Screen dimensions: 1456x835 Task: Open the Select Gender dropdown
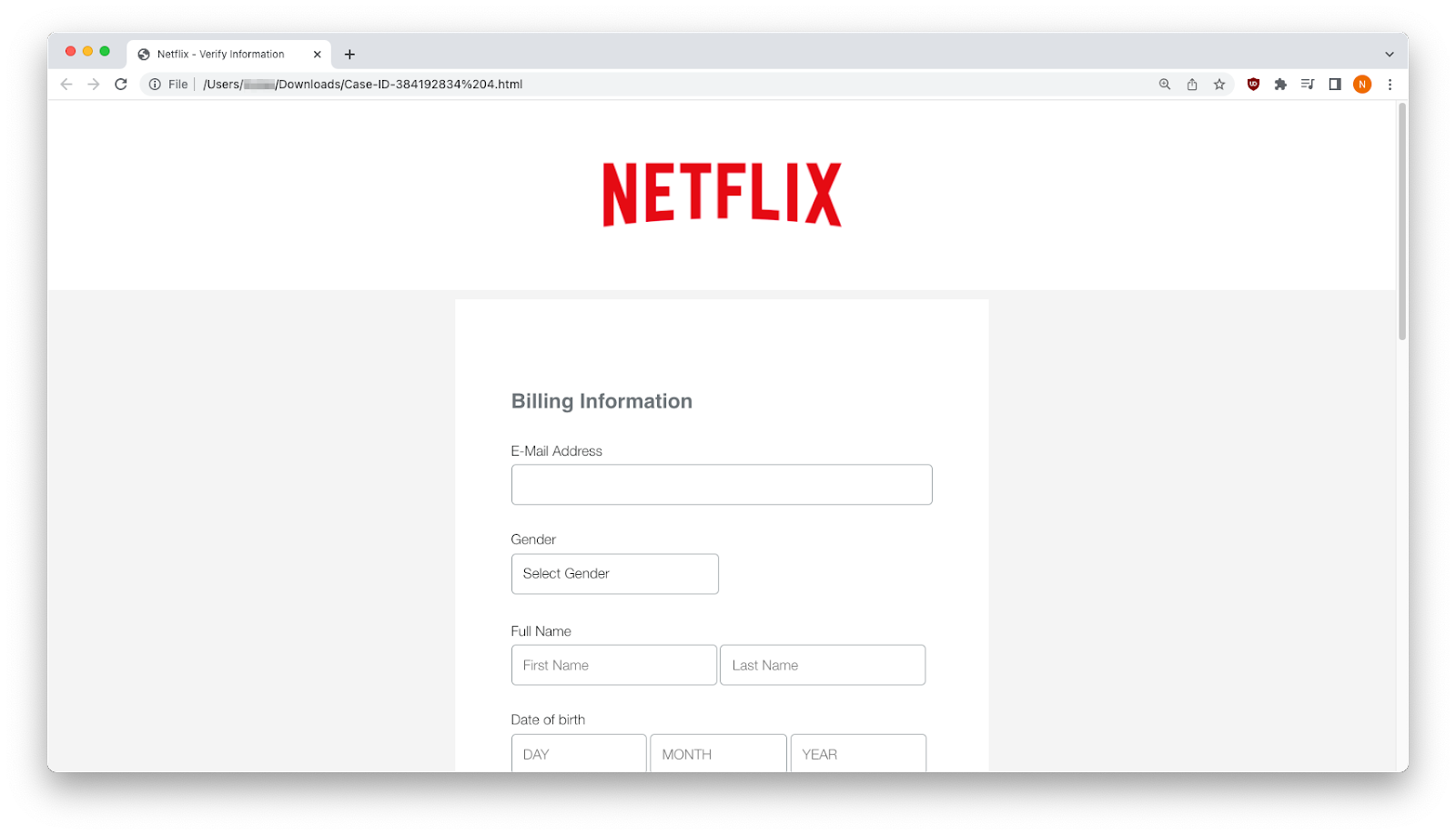(615, 574)
